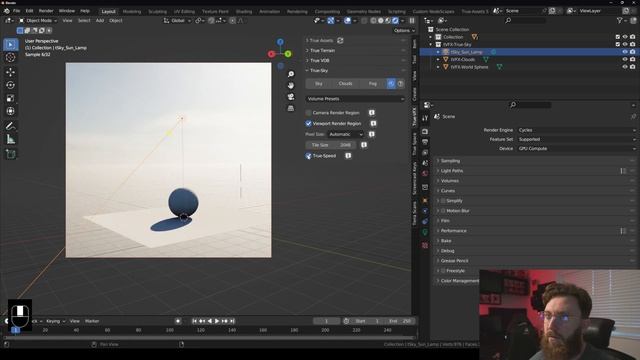Open the Output properties tab icon
The height and width of the screenshot is (360, 640).
(x=425, y=142)
